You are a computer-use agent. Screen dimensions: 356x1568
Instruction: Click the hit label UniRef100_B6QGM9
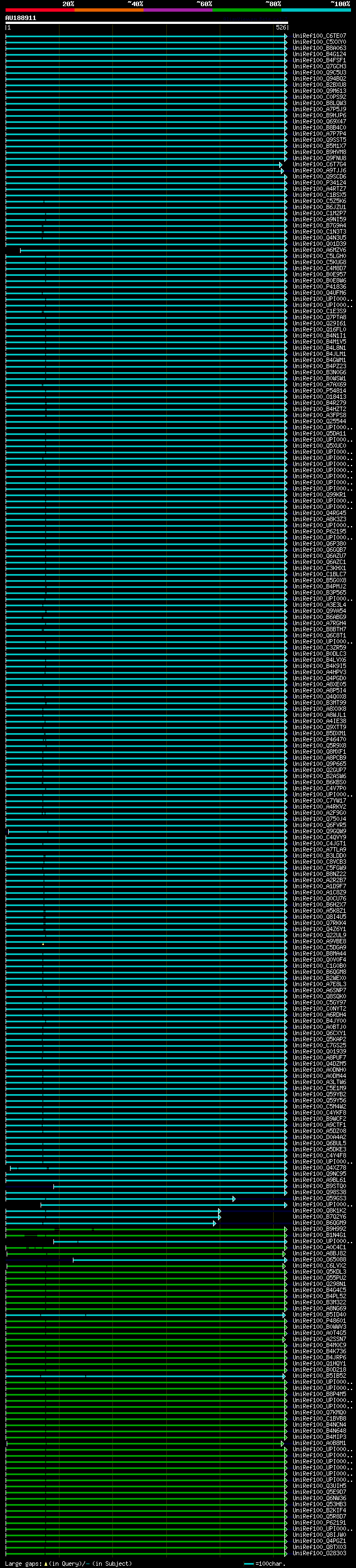tap(319, 1223)
